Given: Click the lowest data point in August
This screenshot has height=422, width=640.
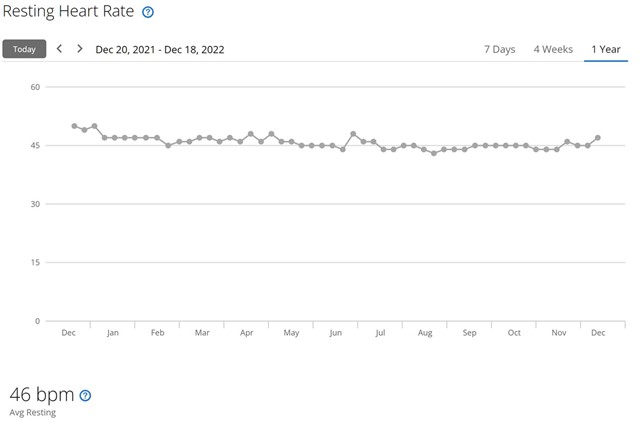Looking at the screenshot, I should coord(433,153).
